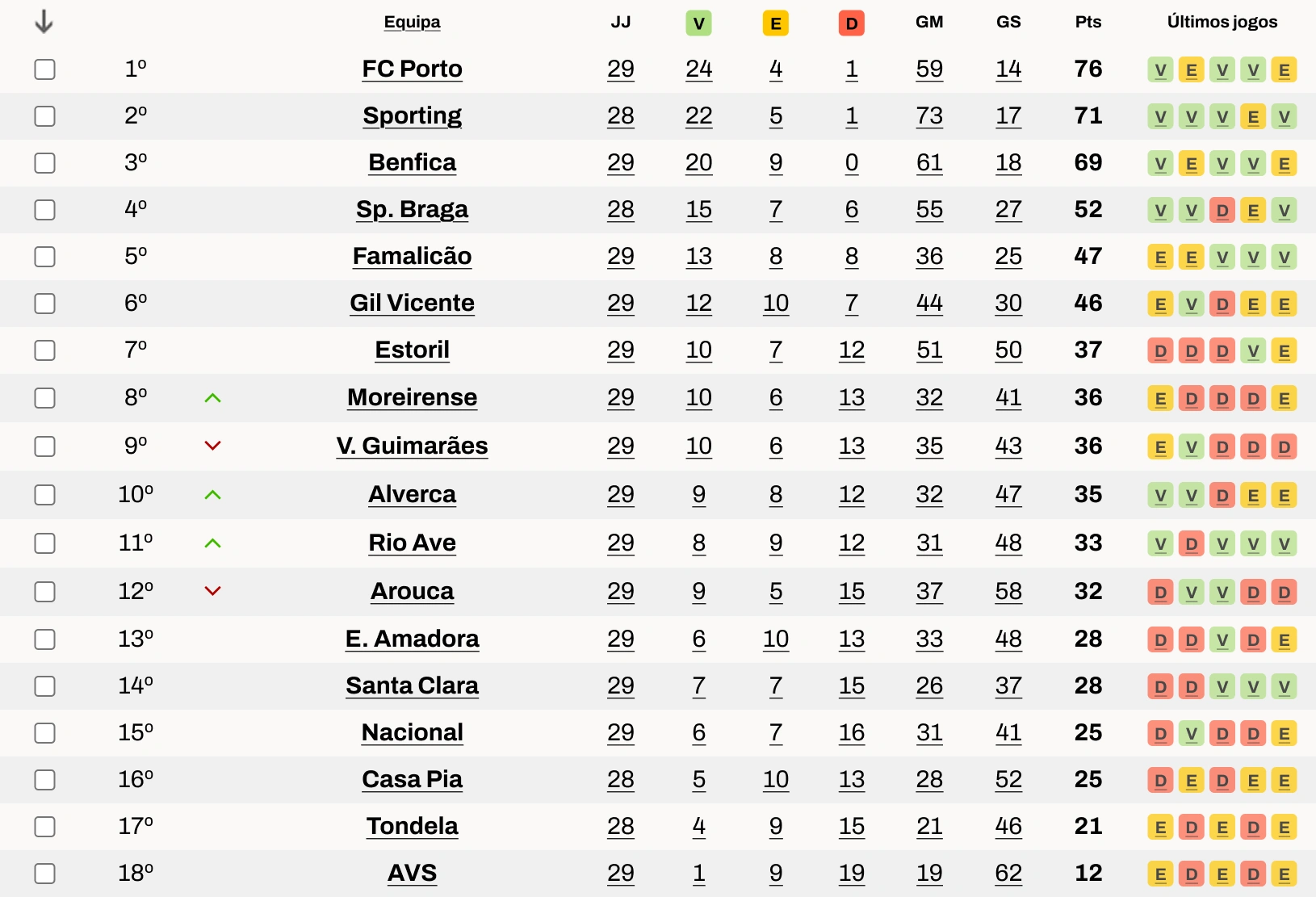Click Moreirense's green upward position chevron
Viewport: 1316px width, 897px height.
coord(212,398)
